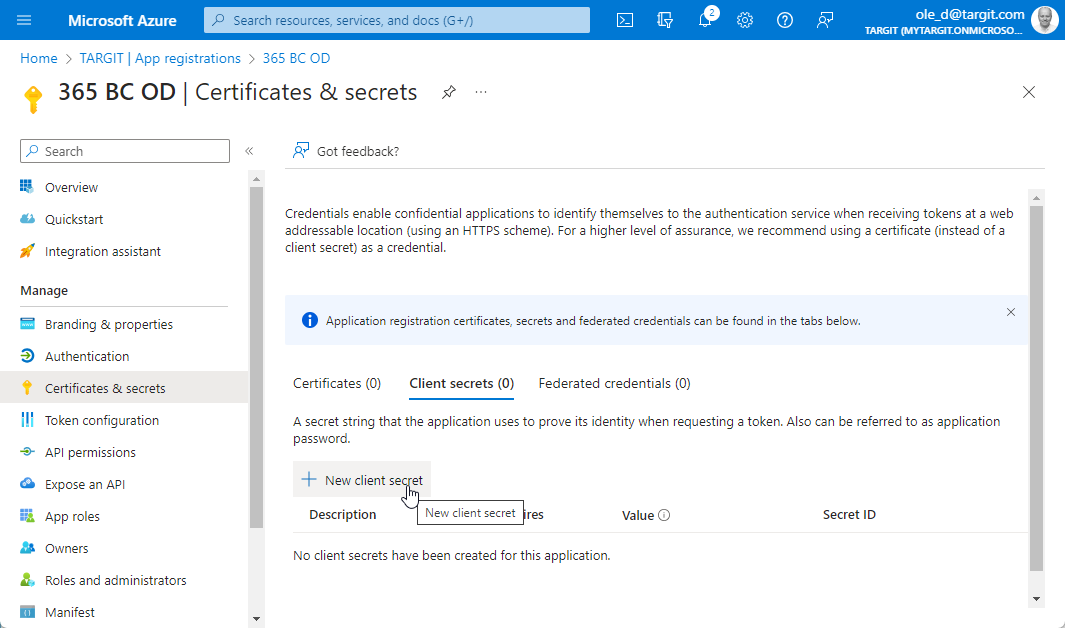Viewport: 1065px width, 628px height.
Task: Collapse the left navigation menu
Action: (249, 151)
